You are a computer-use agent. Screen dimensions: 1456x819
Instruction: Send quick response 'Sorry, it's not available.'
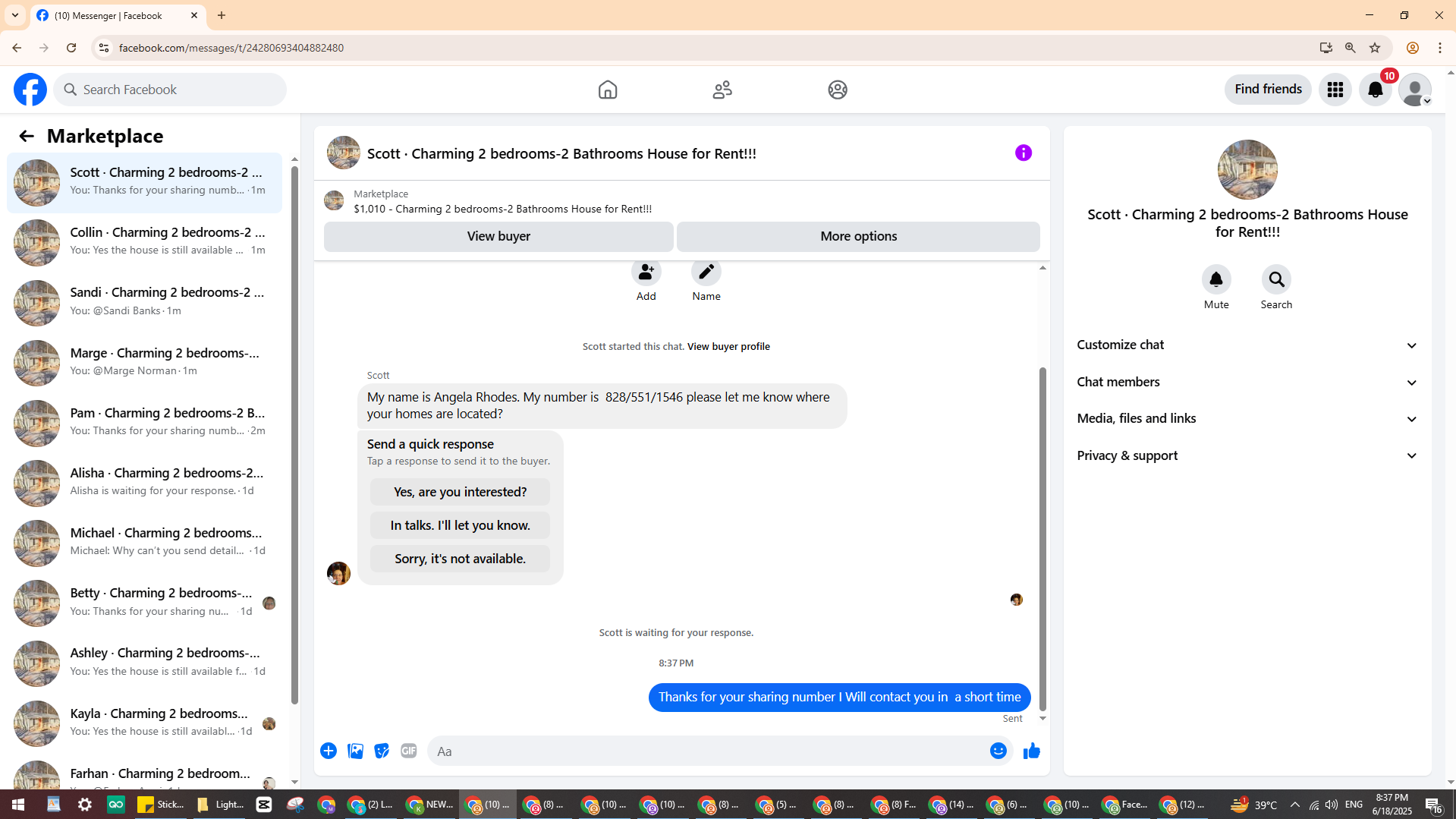460,559
